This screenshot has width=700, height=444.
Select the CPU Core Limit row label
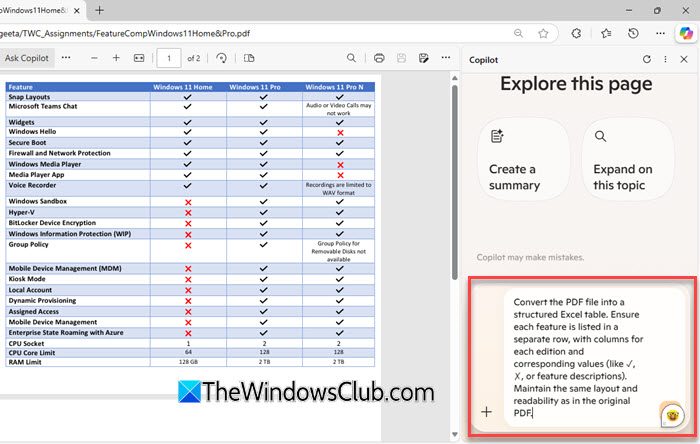coord(32,353)
